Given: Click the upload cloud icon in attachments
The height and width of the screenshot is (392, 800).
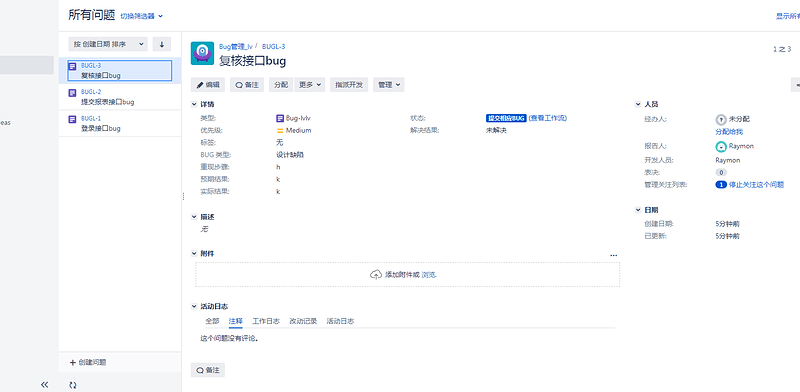Looking at the screenshot, I should pyautogui.click(x=376, y=275).
